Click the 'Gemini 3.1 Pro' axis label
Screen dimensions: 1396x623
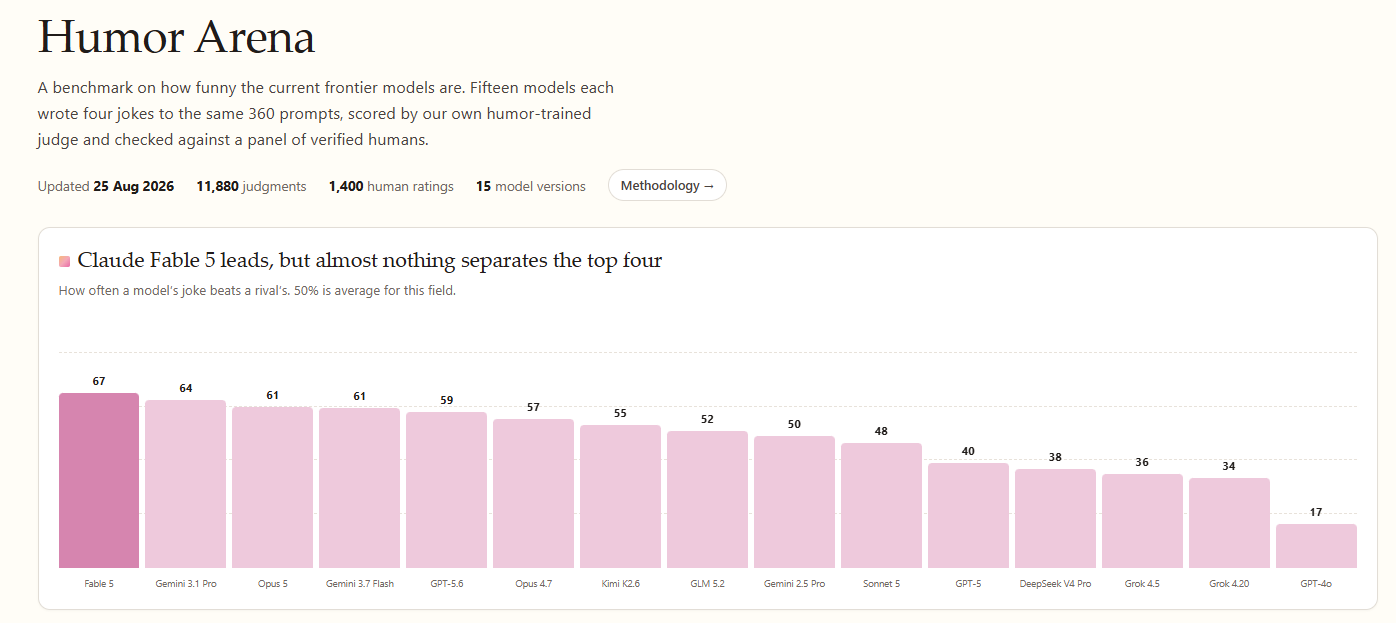coord(186,584)
